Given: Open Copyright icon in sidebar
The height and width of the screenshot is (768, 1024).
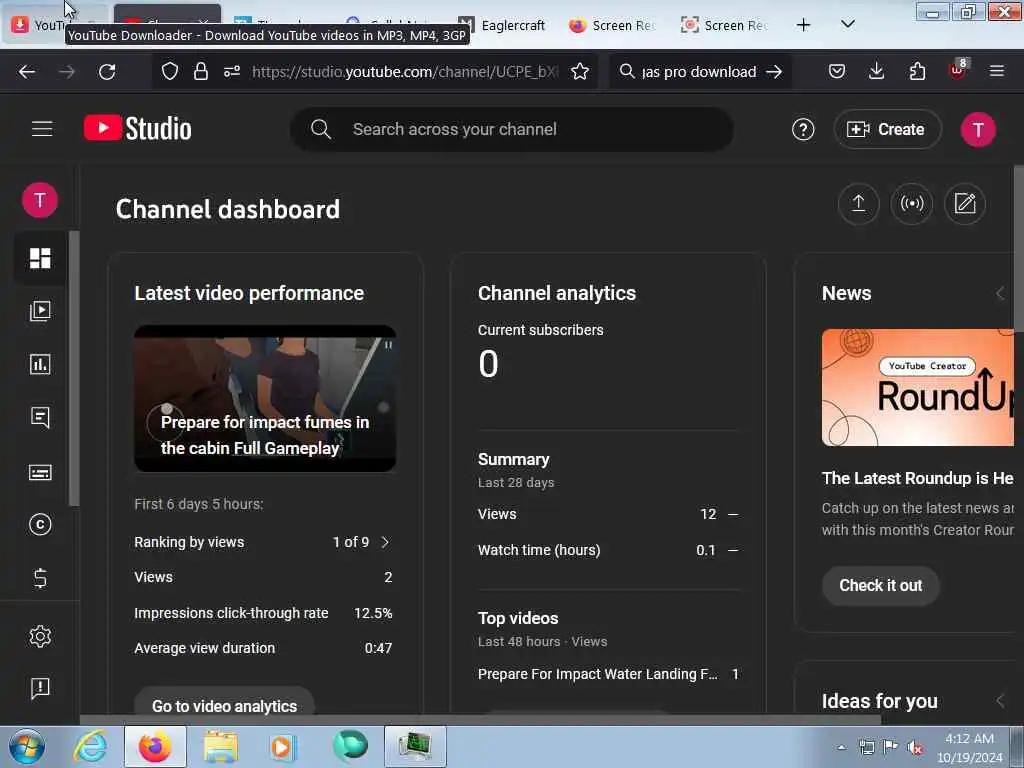Looking at the screenshot, I should [x=40, y=524].
